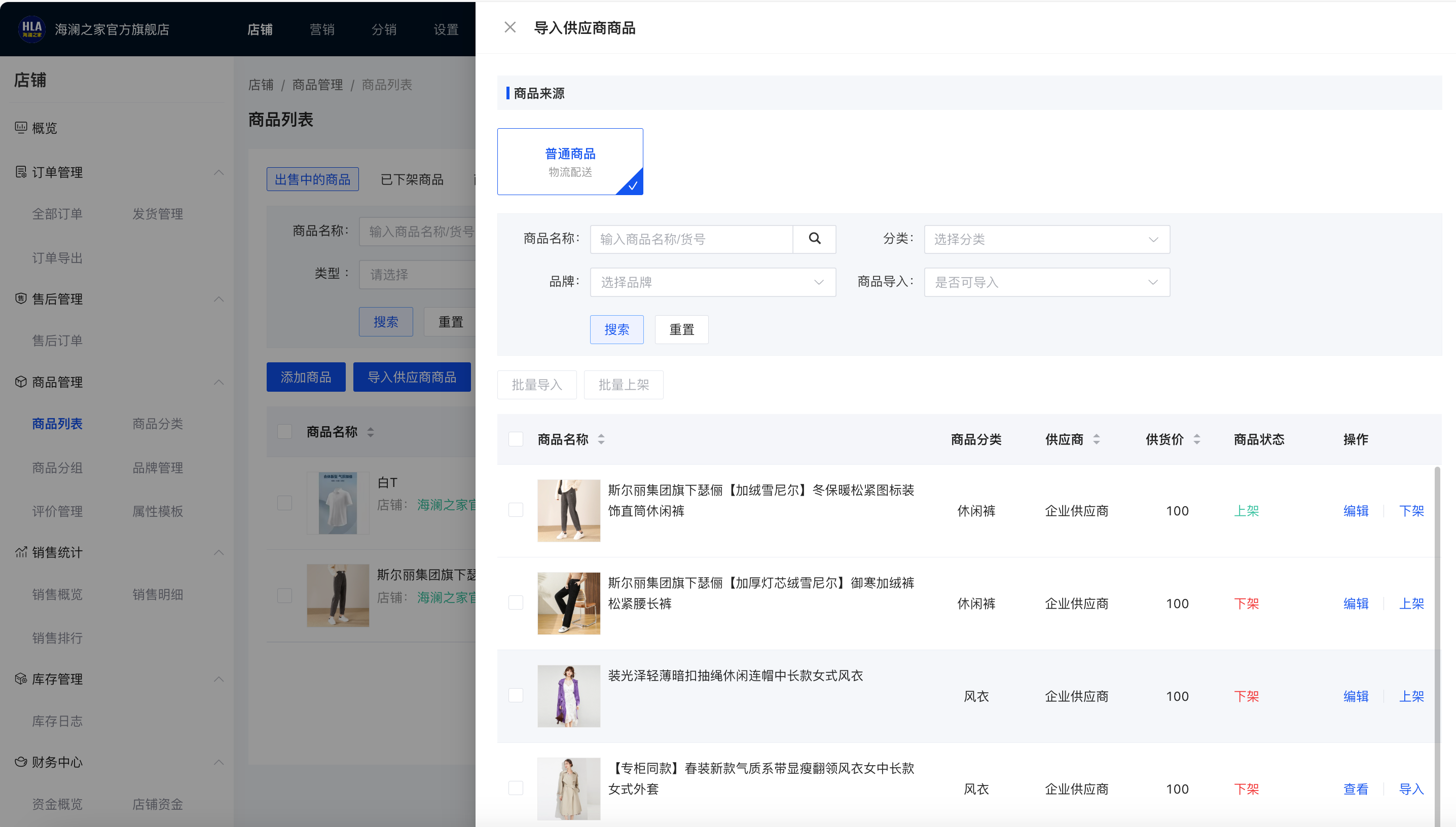Open the 营销 menu in the top bar
This screenshot has height=827, width=1456.
[322, 29]
